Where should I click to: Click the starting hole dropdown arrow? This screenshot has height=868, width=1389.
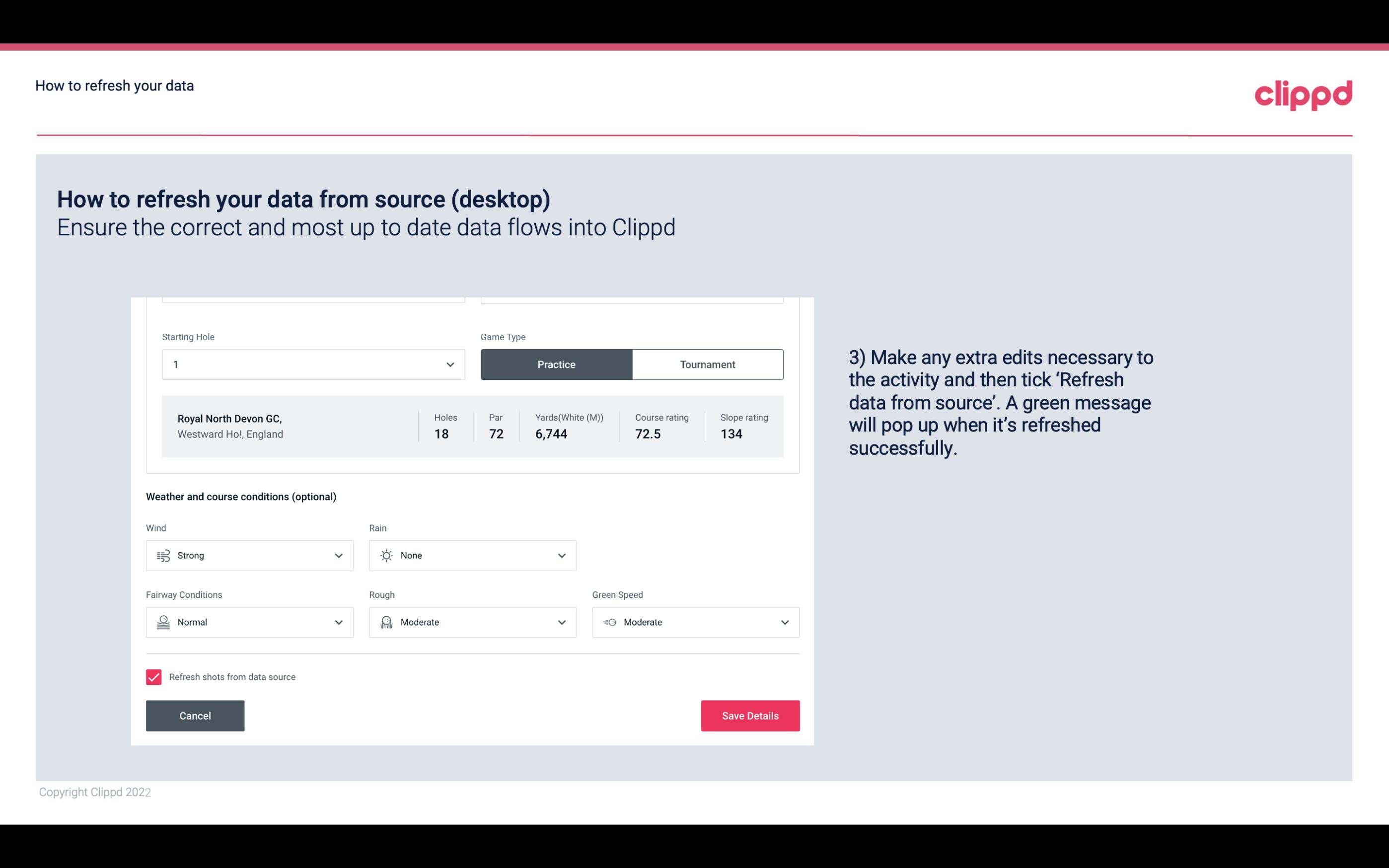click(450, 364)
